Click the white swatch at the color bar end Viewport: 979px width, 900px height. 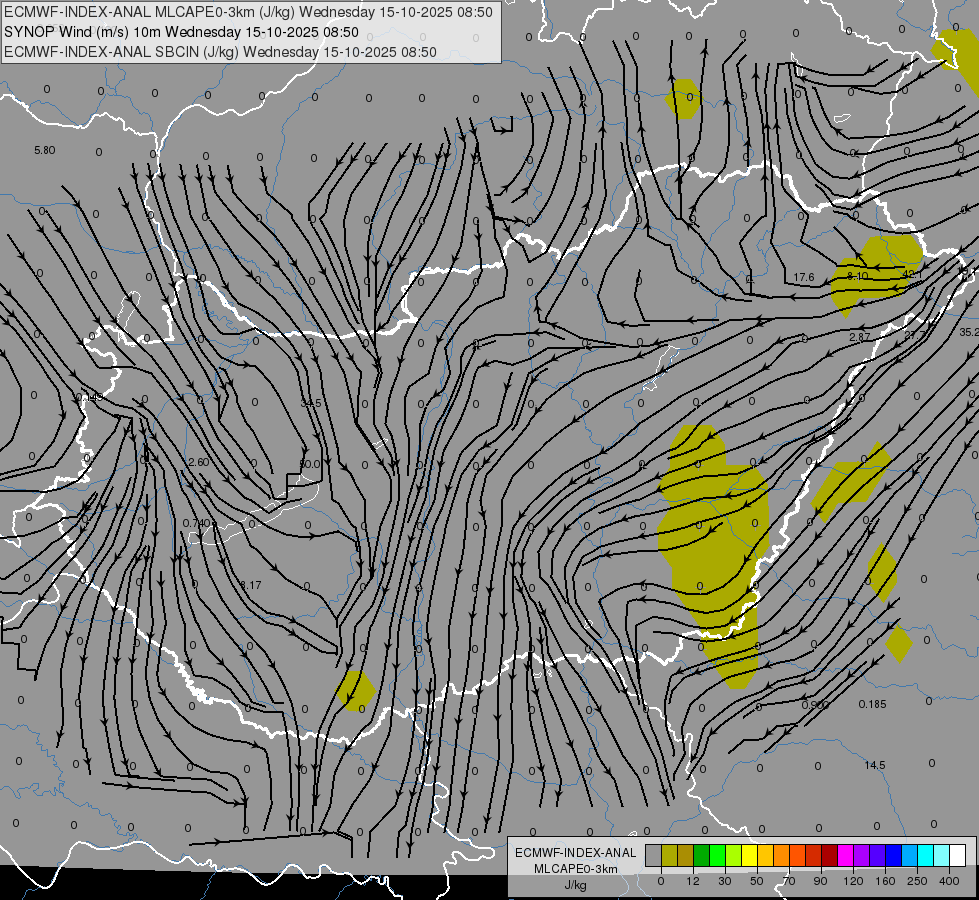(958, 855)
